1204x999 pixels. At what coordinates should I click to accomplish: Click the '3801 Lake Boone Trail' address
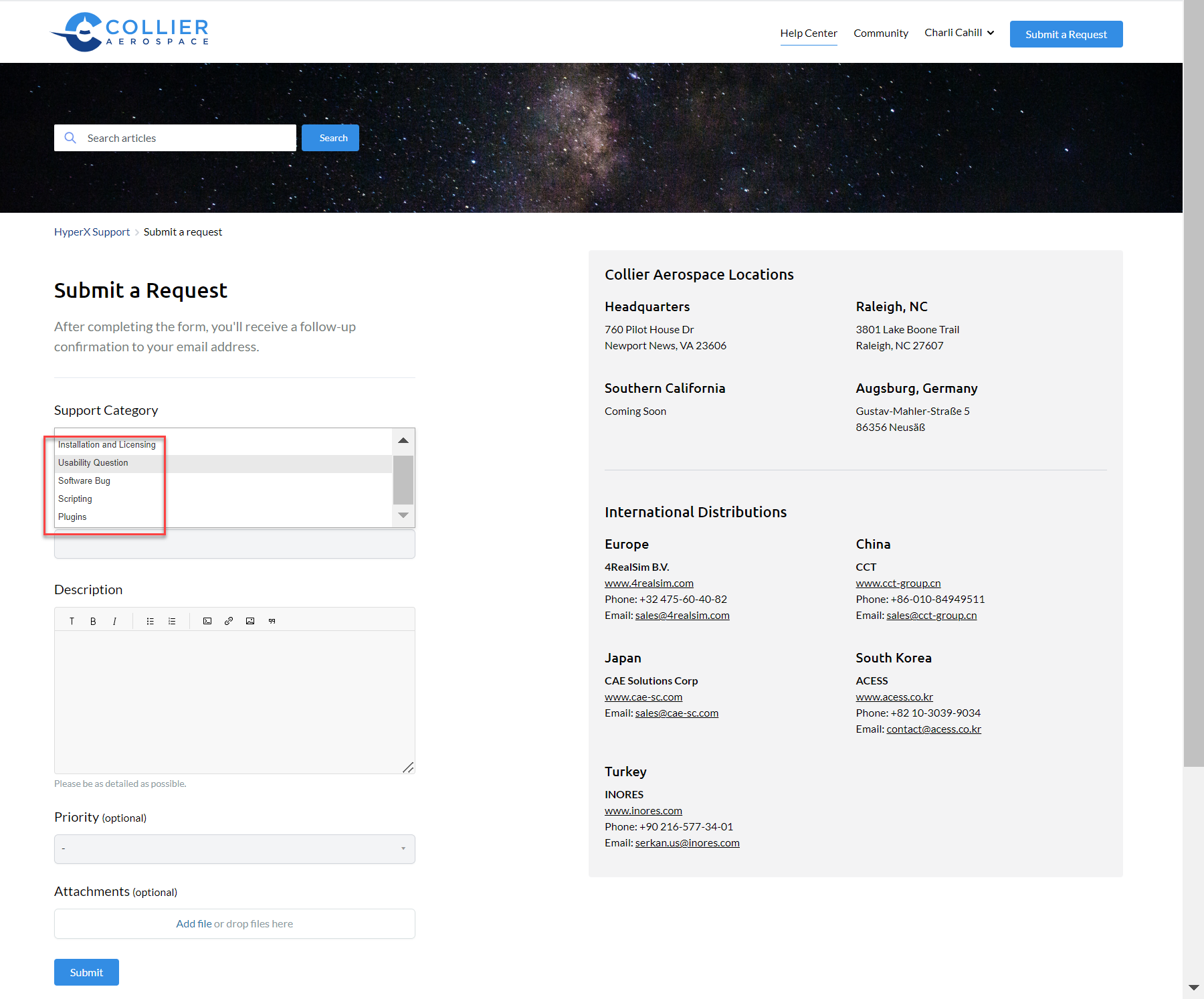click(908, 329)
